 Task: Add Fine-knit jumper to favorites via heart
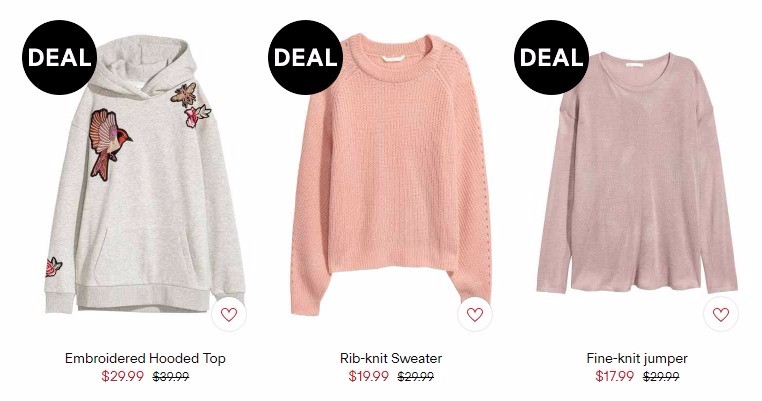[x=721, y=314]
